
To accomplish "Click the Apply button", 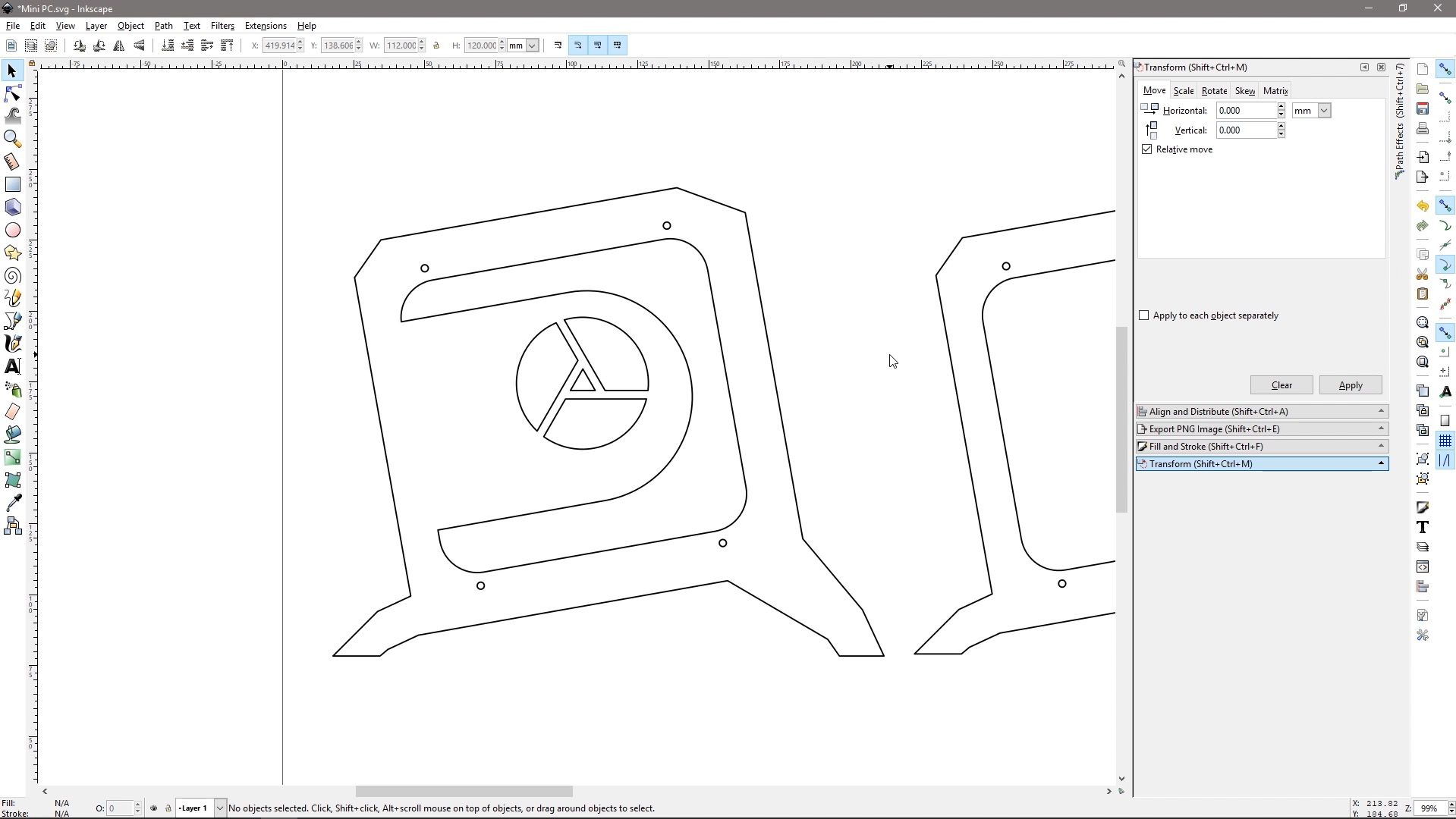I will [1350, 385].
